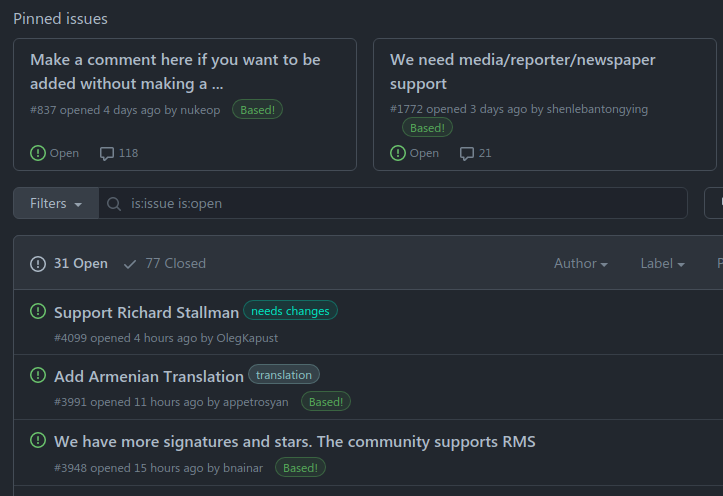Focus the is:issue is:open search field
The image size is (723, 496).
click(x=400, y=203)
